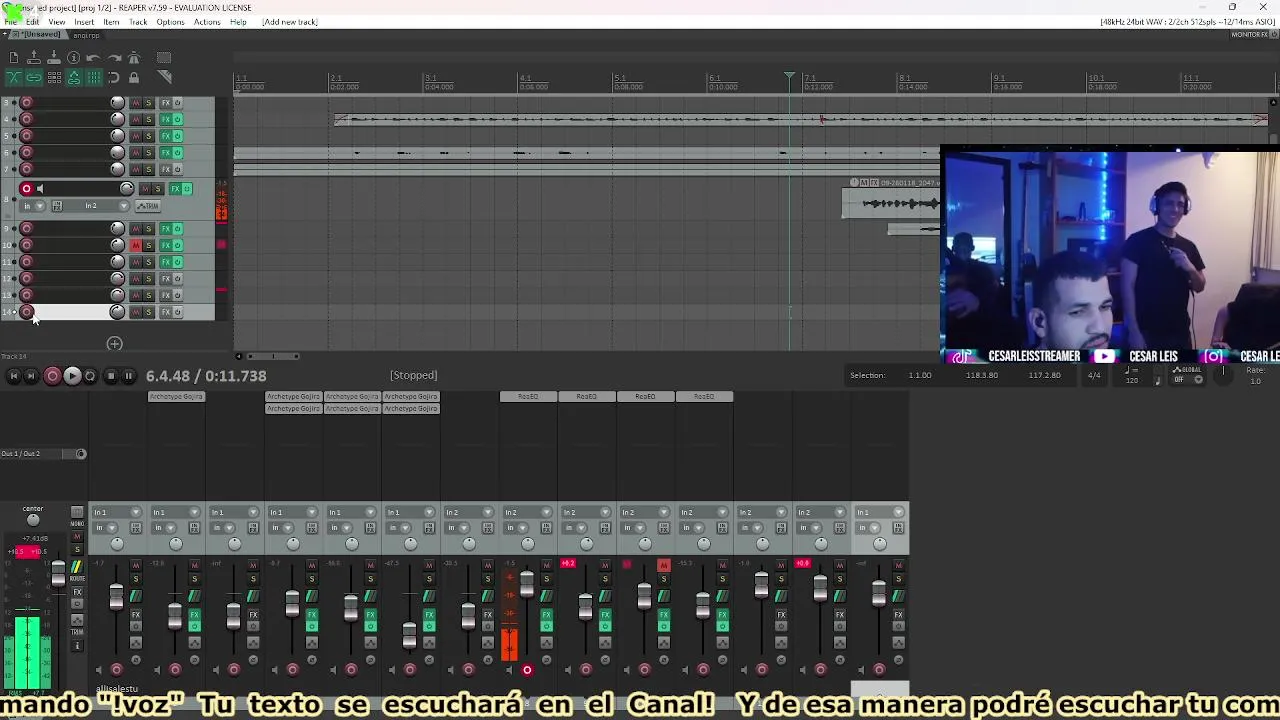Open the Actions menu
1280x720 pixels.
coord(207,22)
